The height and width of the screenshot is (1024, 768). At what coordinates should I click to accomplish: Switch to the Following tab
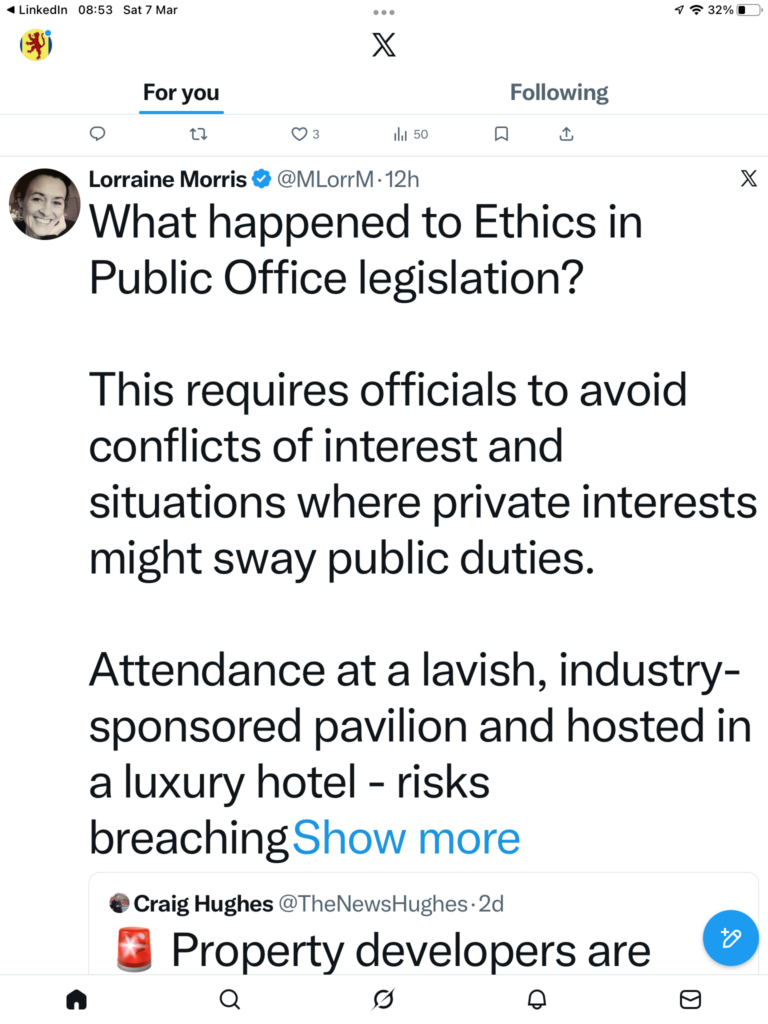coord(558,93)
